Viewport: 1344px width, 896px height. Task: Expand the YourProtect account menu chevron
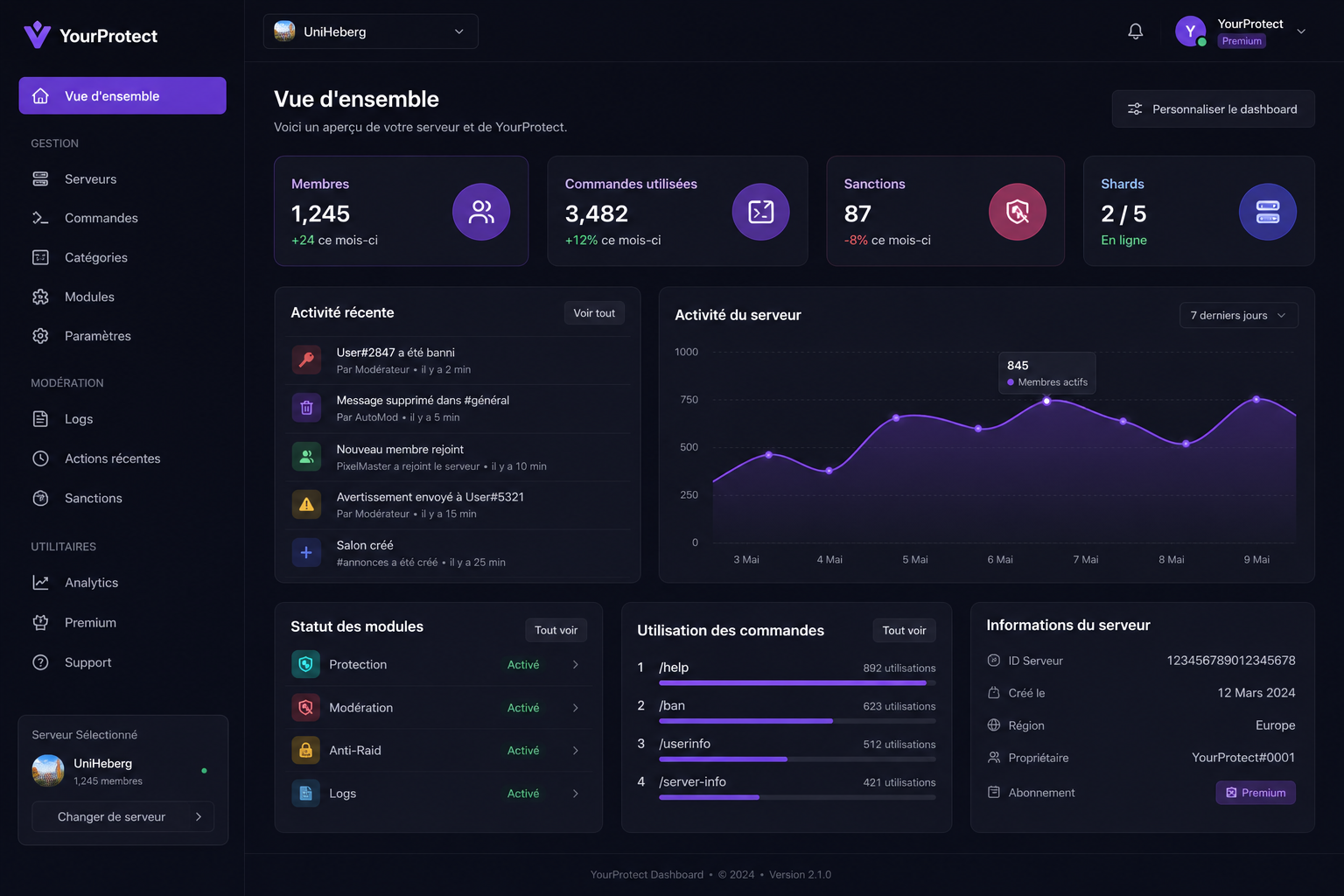pyautogui.click(x=1301, y=31)
